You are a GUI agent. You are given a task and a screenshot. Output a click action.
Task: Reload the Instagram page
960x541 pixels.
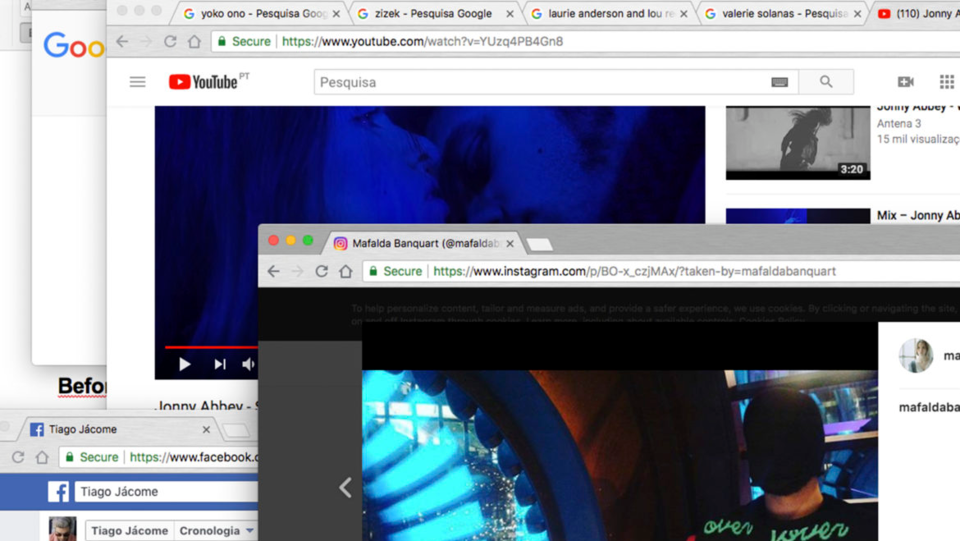[x=321, y=271]
